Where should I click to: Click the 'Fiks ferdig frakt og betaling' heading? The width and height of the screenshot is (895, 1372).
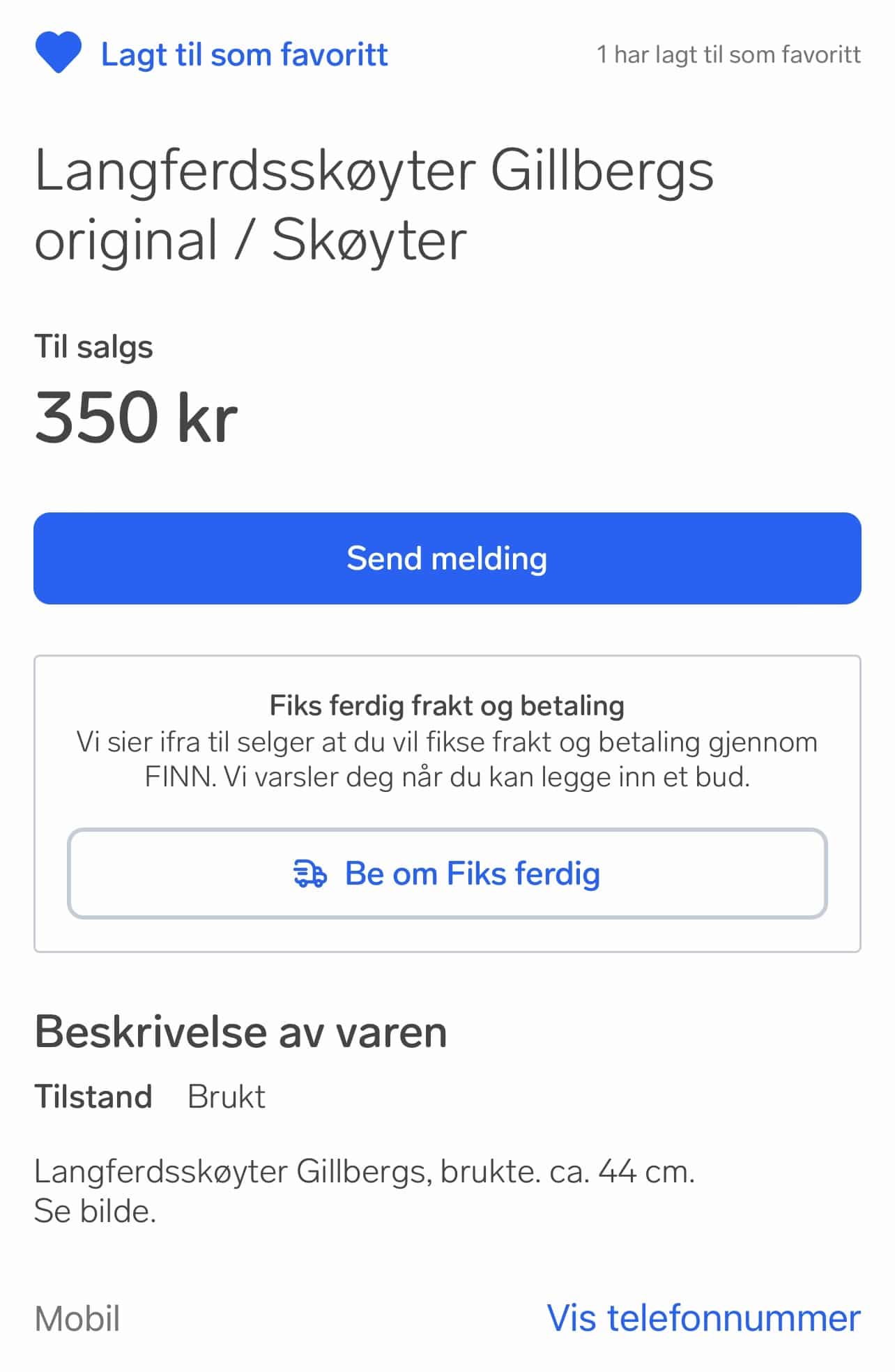coord(447,706)
